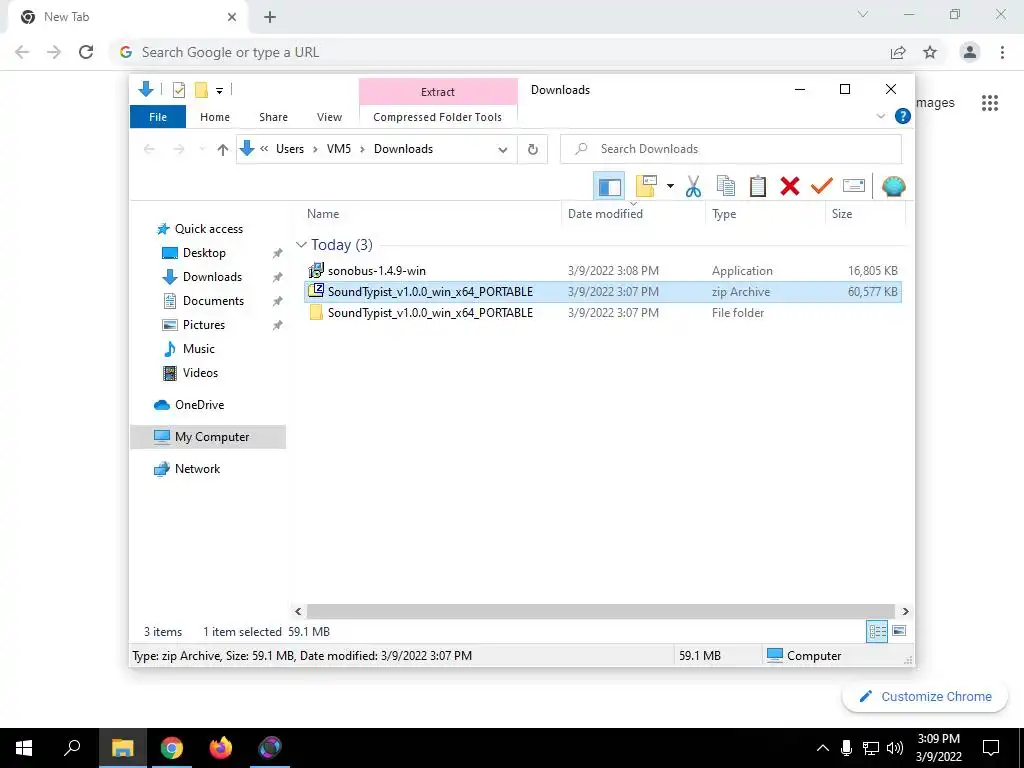This screenshot has width=1024, height=768.
Task: Click the Rename icon in the toolbar
Action: point(854,187)
